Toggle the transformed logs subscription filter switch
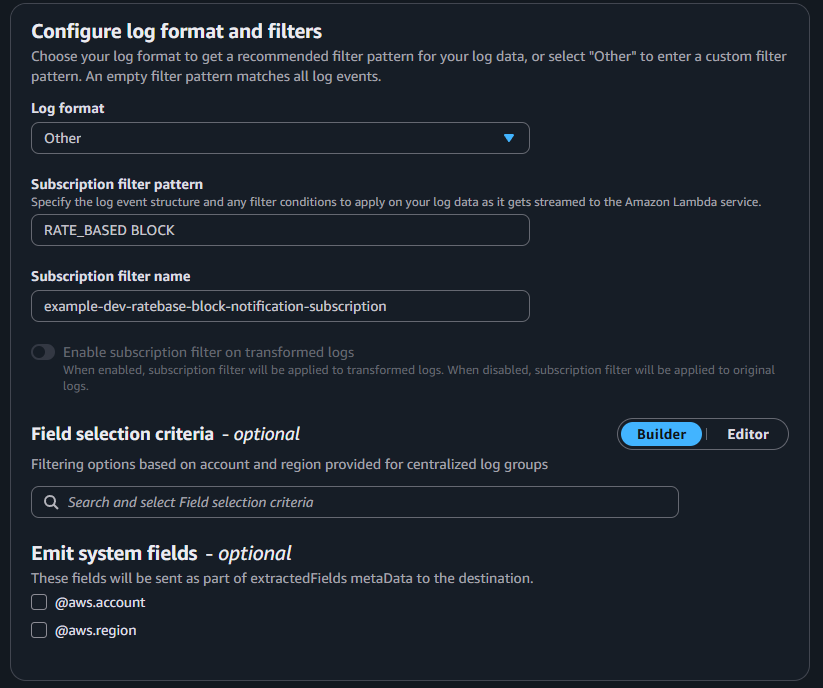The image size is (823, 688). (43, 352)
